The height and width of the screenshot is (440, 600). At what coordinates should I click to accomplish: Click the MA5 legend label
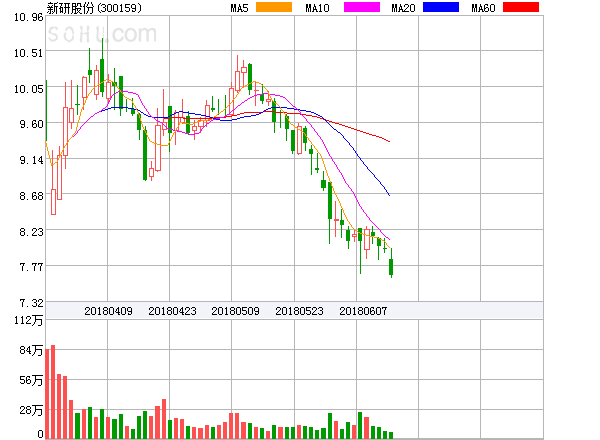tap(239, 8)
